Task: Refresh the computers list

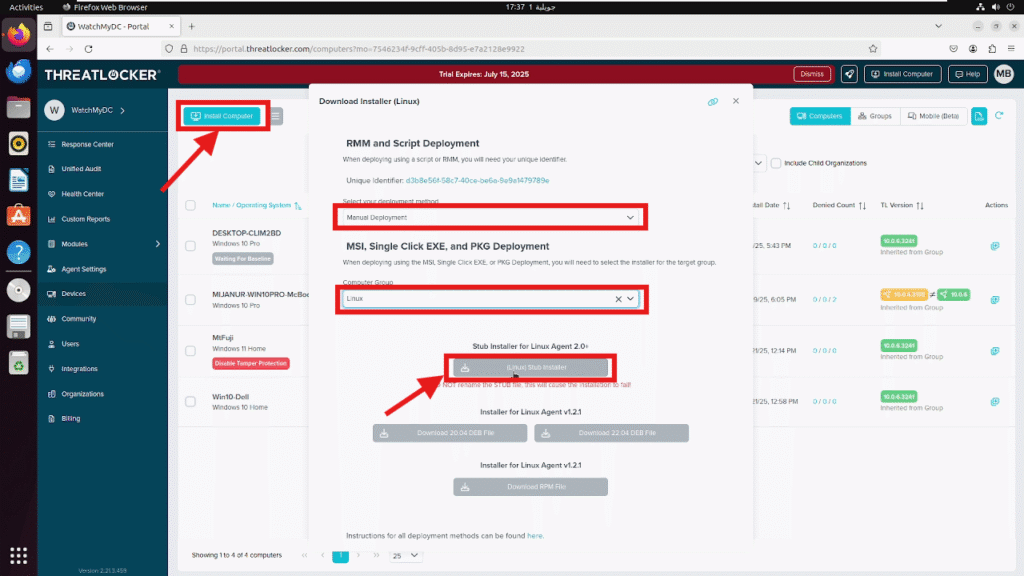Action: pos(999,116)
